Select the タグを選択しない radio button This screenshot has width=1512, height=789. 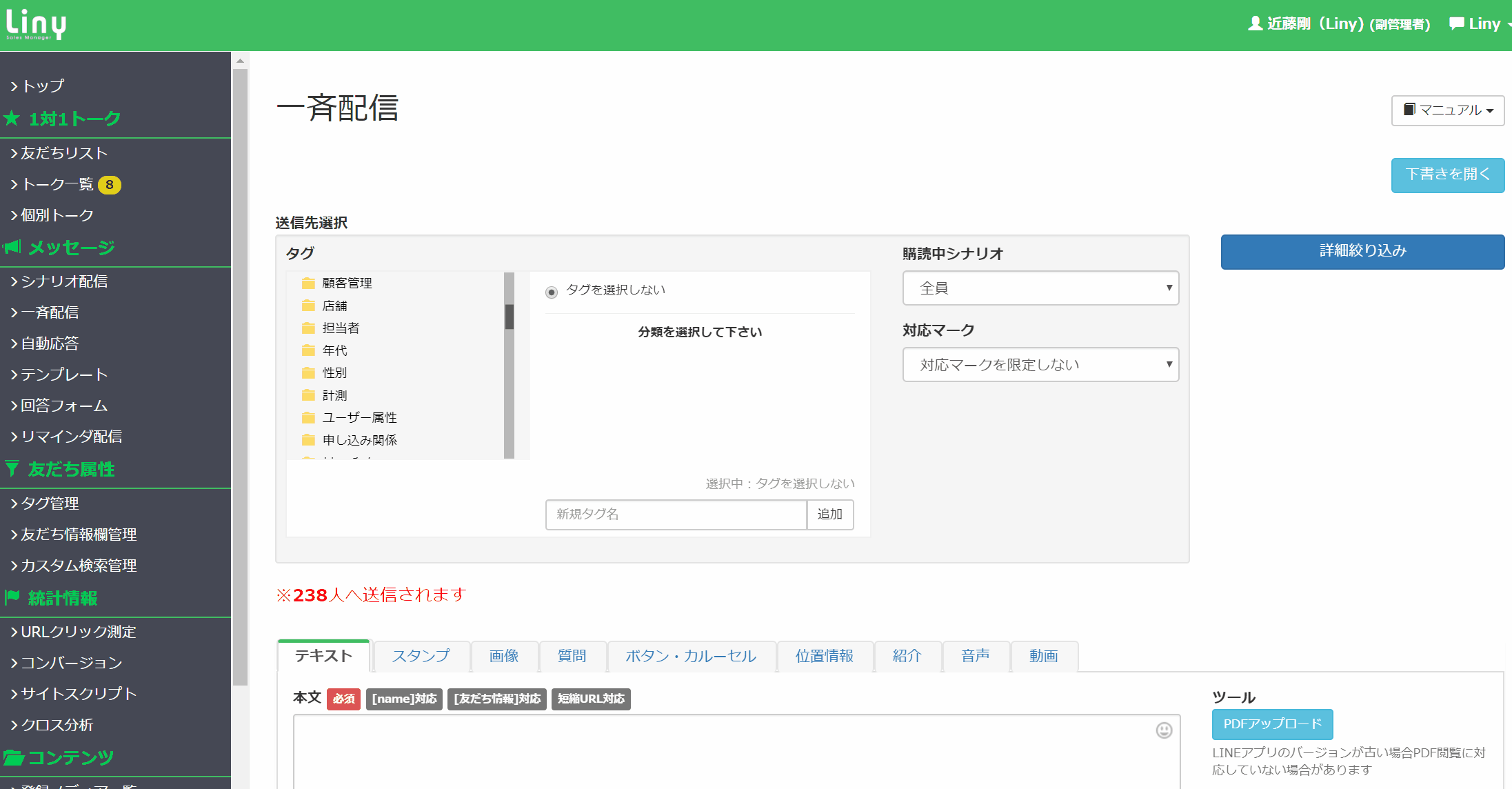pyautogui.click(x=552, y=292)
